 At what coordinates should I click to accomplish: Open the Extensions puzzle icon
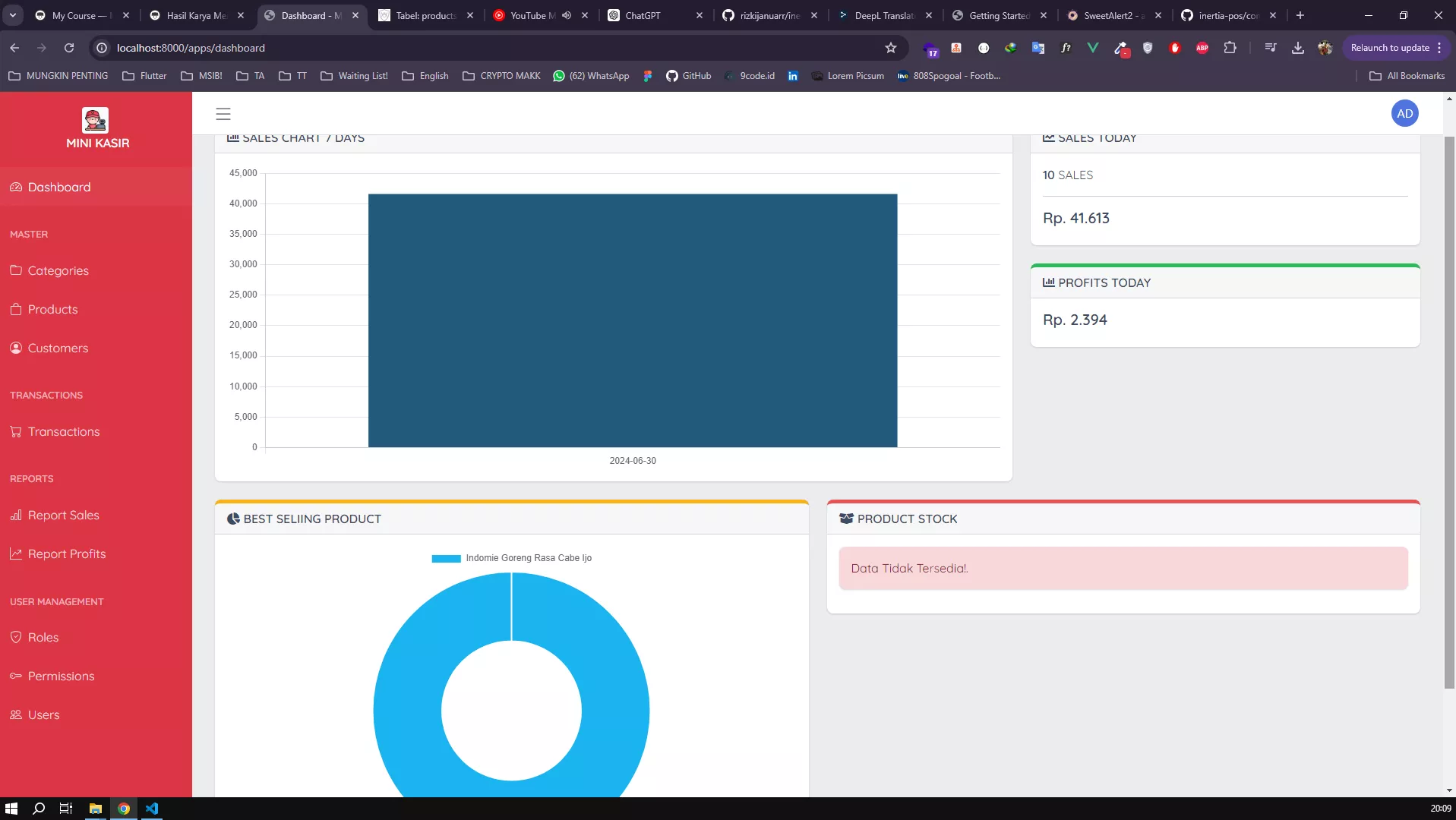click(x=1230, y=48)
